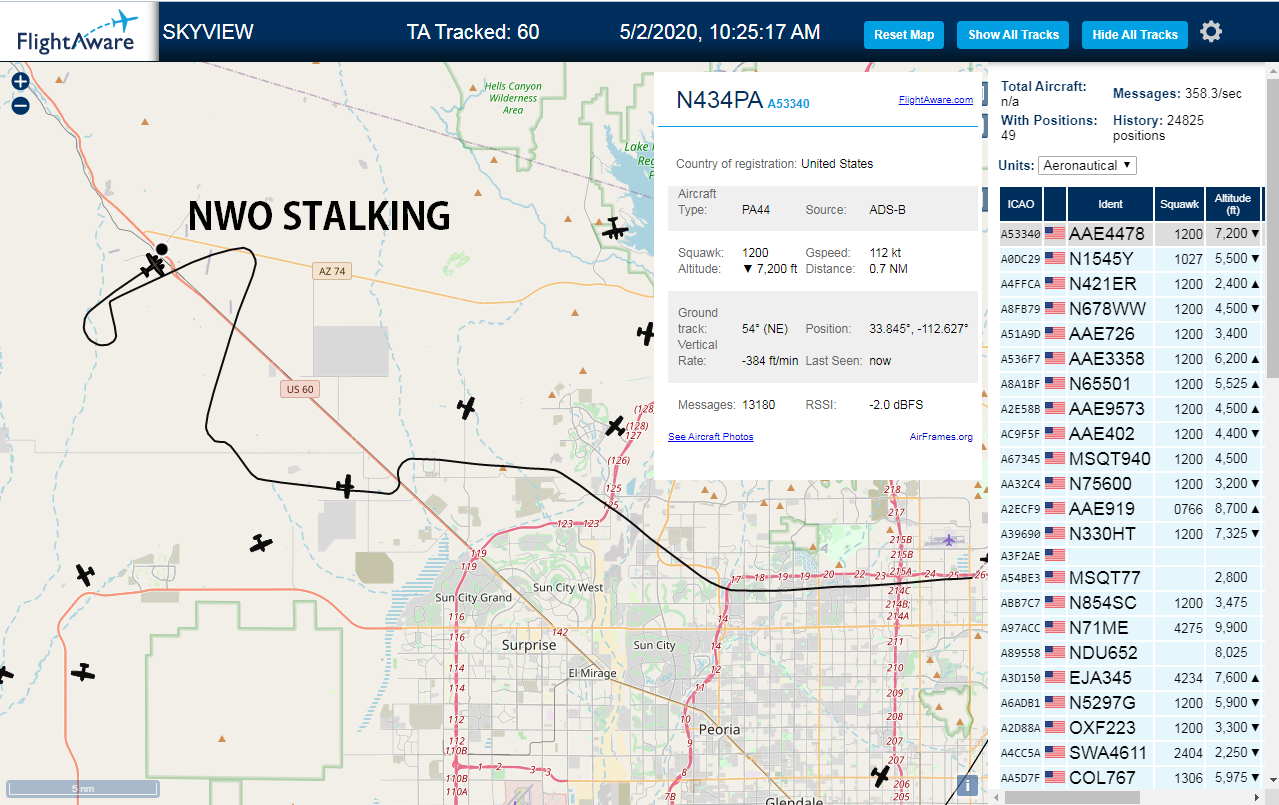Viewport: 1279px width, 805px height.
Task: Click the Reset Map button
Action: (x=904, y=35)
